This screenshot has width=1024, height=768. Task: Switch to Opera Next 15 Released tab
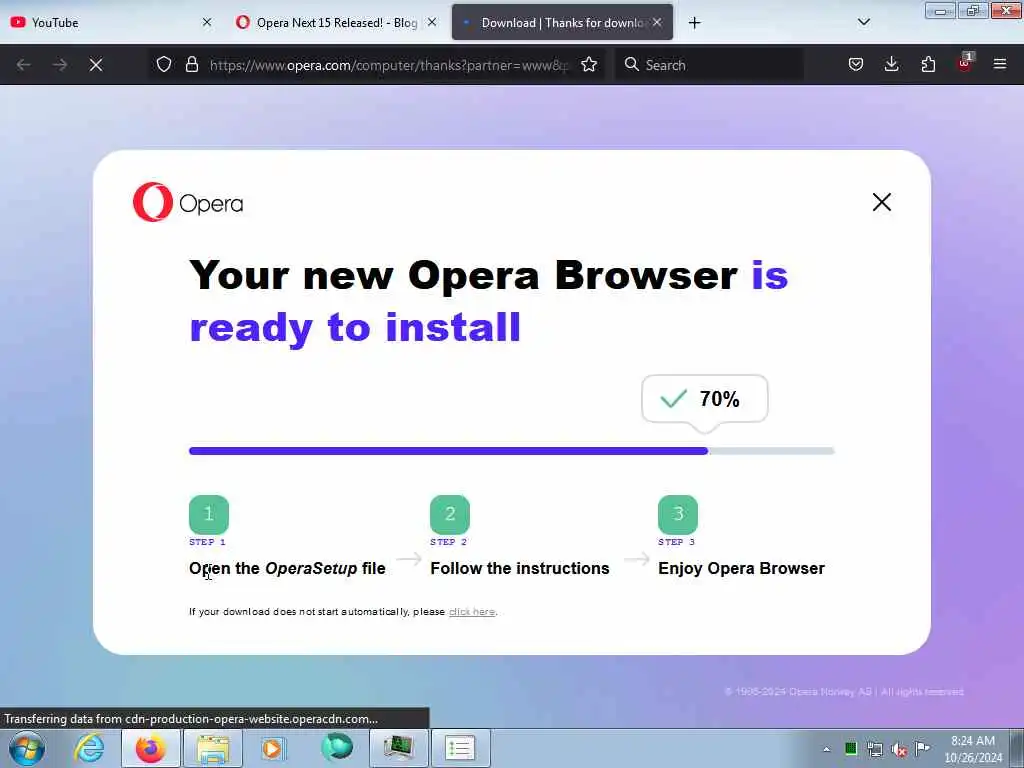336,22
